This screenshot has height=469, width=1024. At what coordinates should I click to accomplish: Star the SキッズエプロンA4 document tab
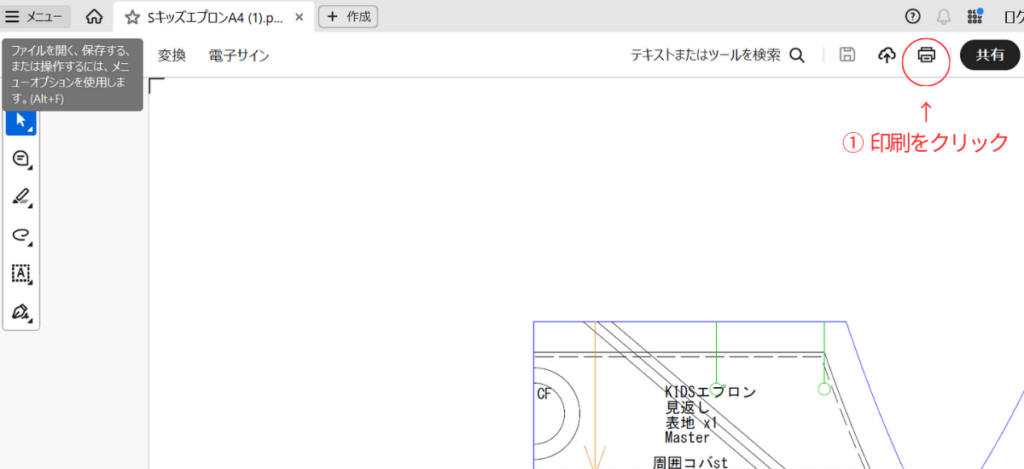pyautogui.click(x=132, y=17)
